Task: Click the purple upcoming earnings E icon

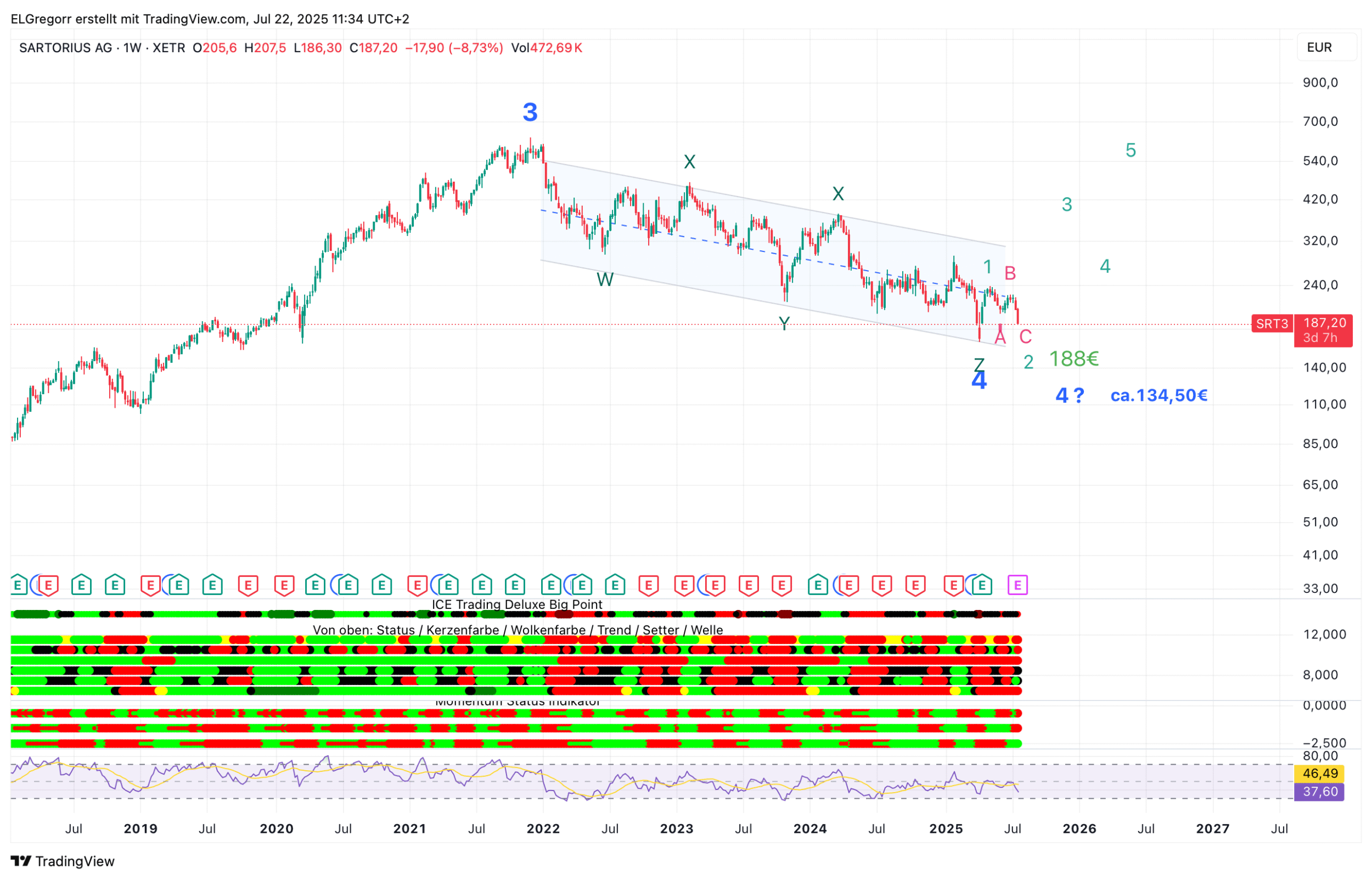Action: [1017, 585]
